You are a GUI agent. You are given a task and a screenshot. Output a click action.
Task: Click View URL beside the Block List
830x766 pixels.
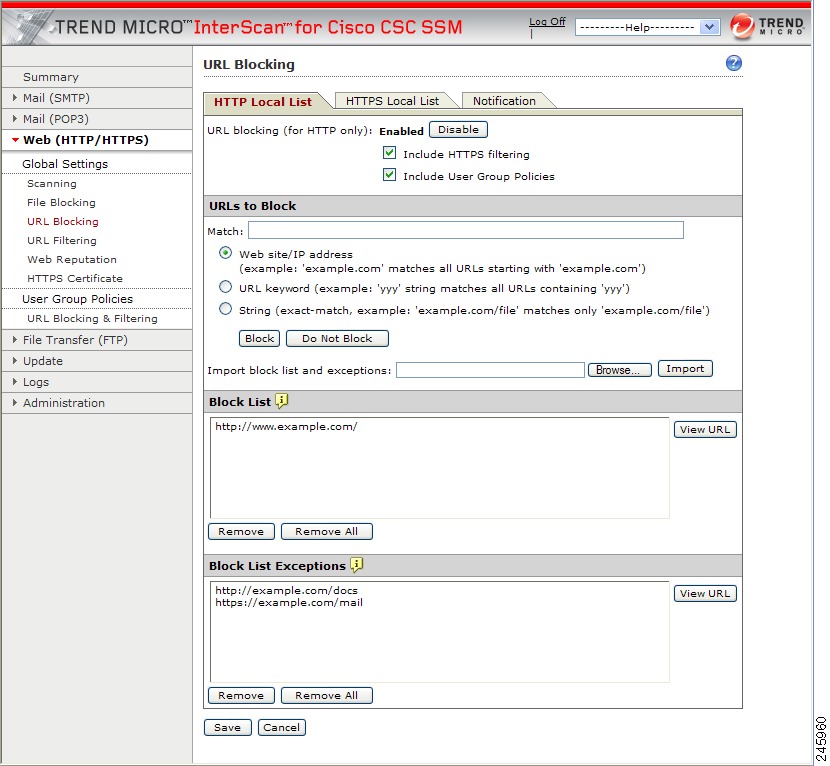click(x=705, y=429)
